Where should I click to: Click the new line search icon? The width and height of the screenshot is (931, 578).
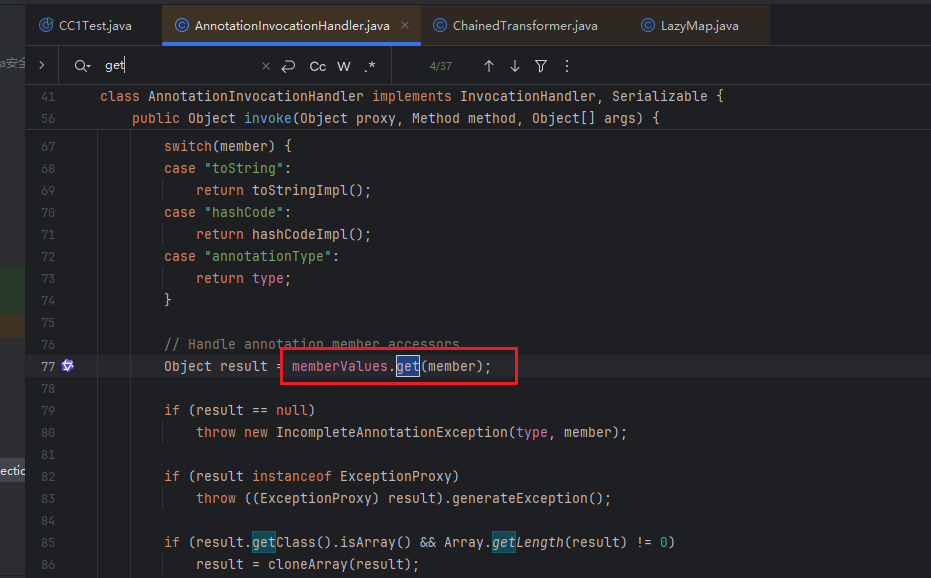point(288,66)
